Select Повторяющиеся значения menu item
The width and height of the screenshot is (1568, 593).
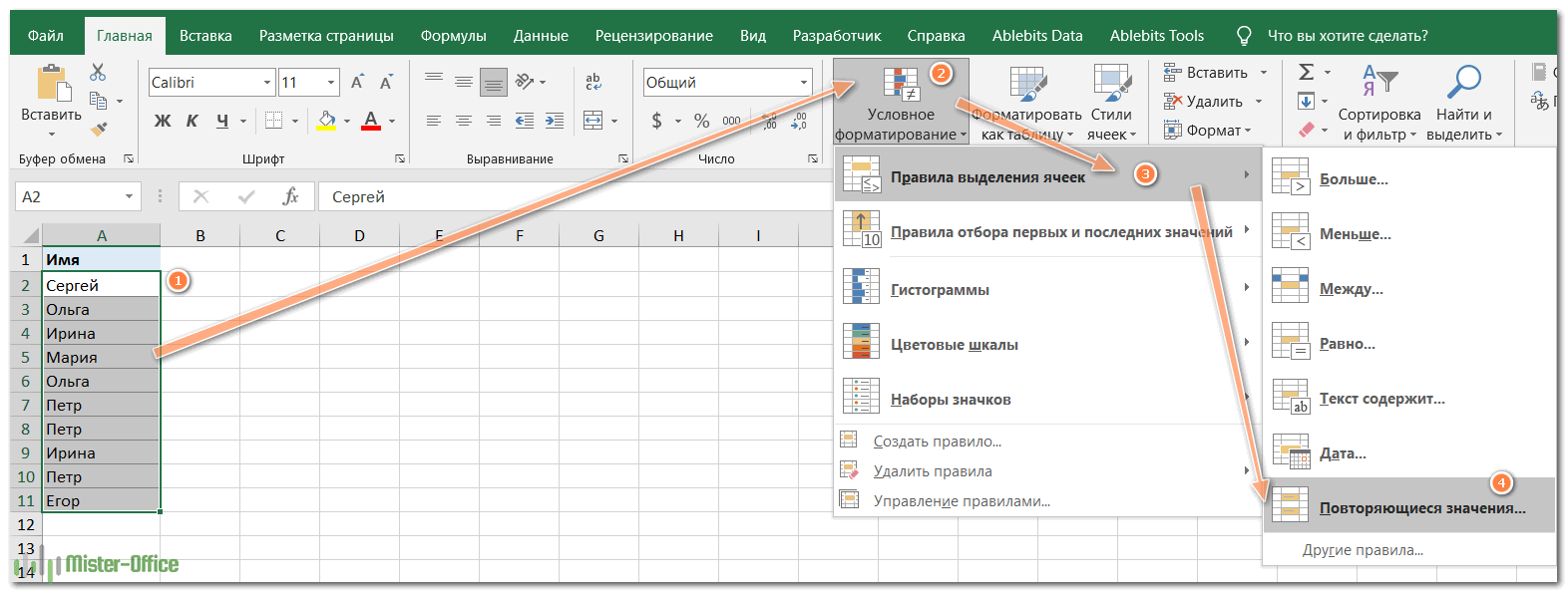pos(1421,507)
